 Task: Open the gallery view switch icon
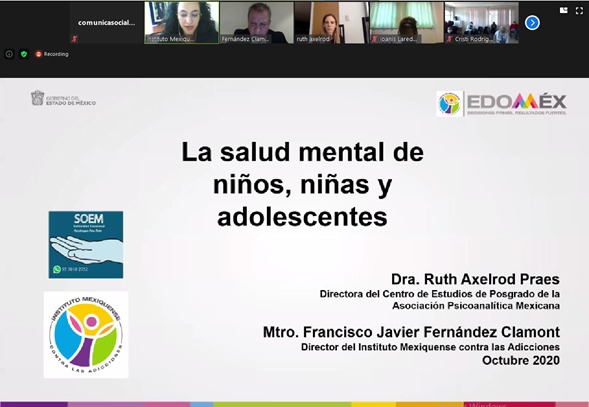563,11
